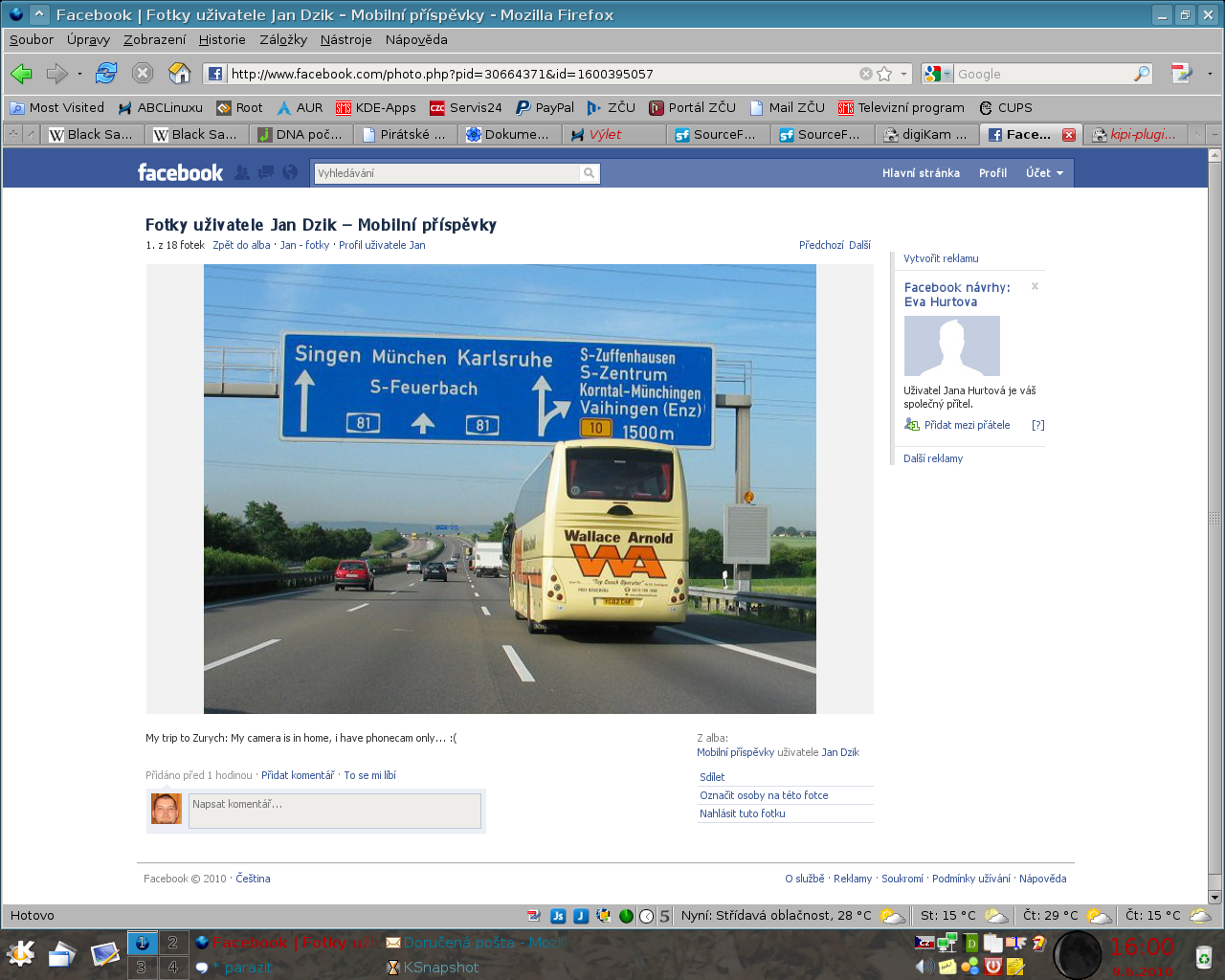
Task: Open the toolbar overflow arrow near edit icon
Action: coord(1210,74)
